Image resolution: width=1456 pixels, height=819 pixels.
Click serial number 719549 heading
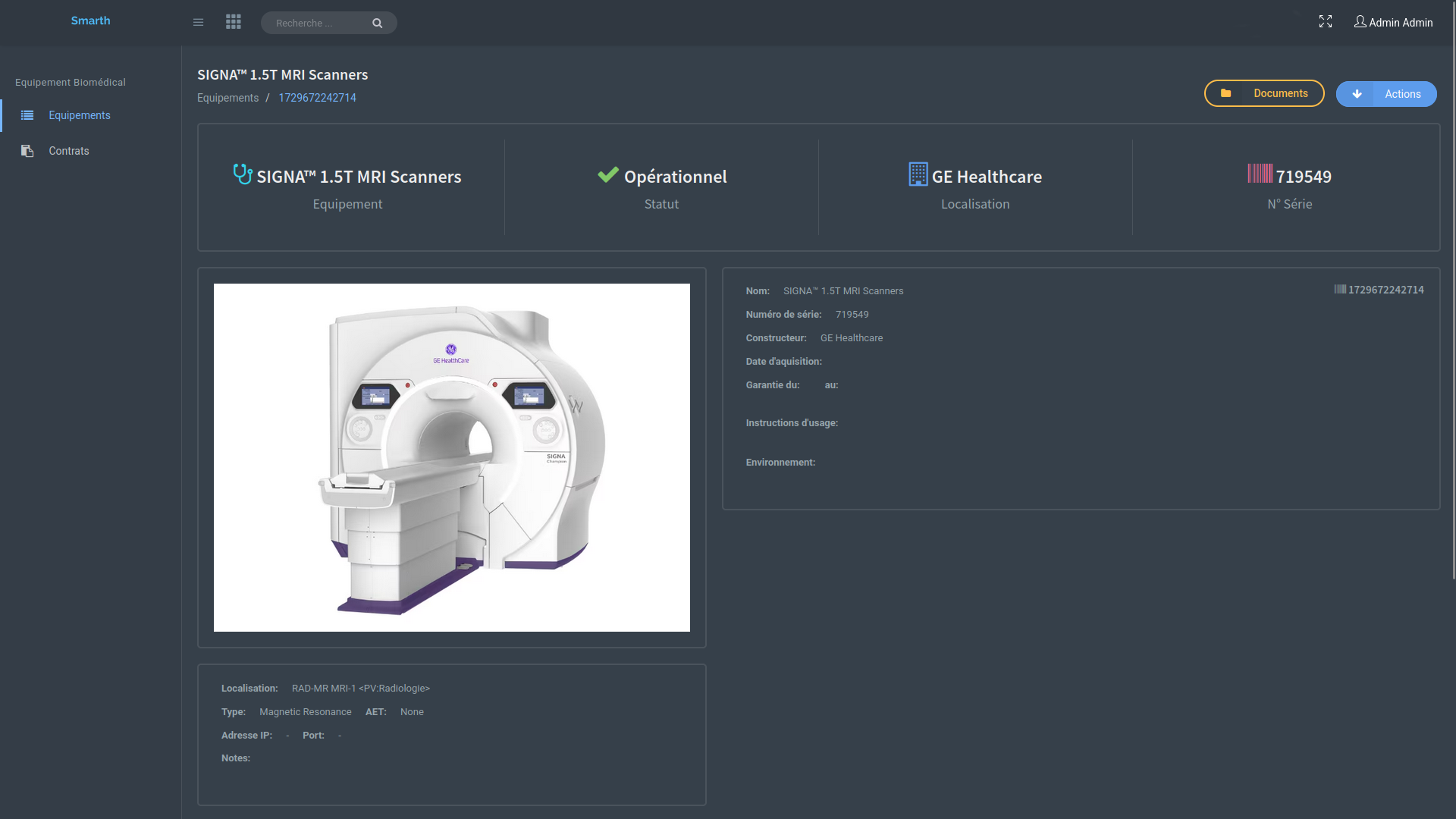click(1304, 177)
